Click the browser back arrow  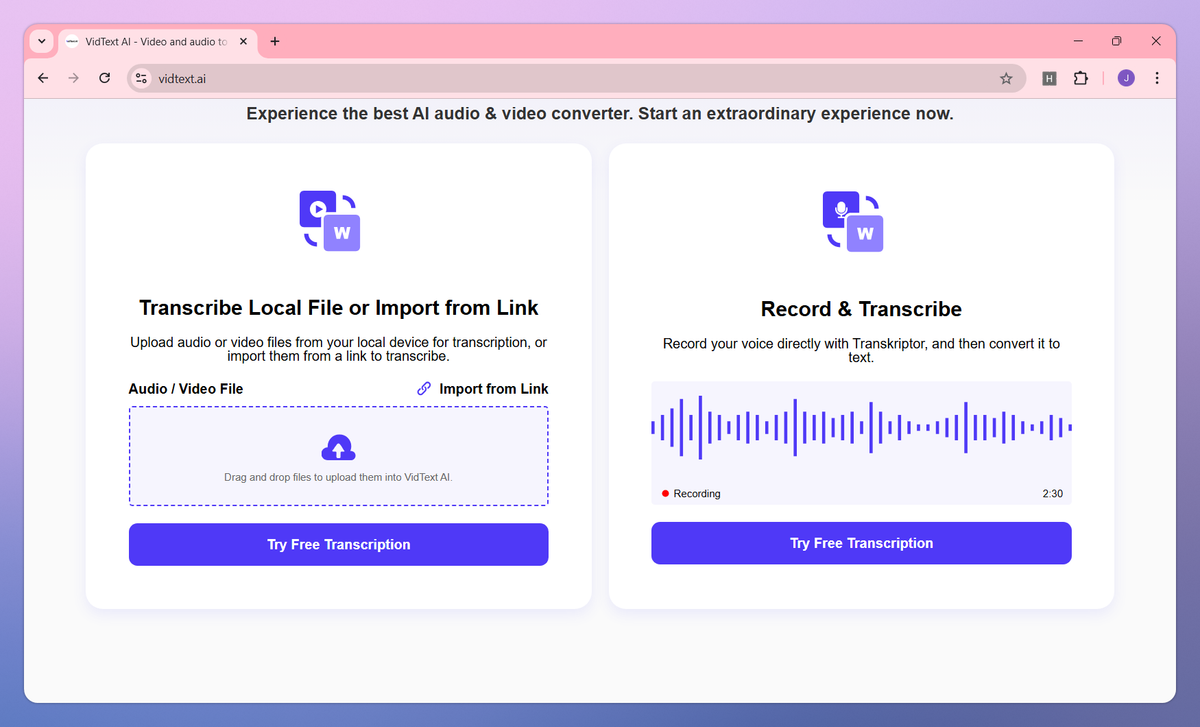43,78
